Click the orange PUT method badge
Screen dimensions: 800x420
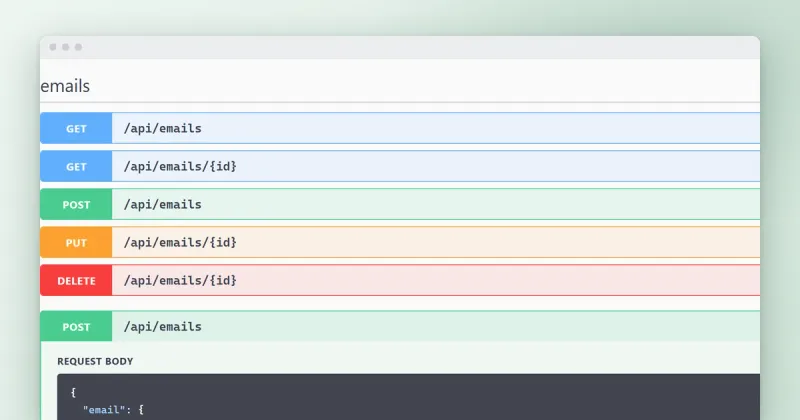pos(76,242)
